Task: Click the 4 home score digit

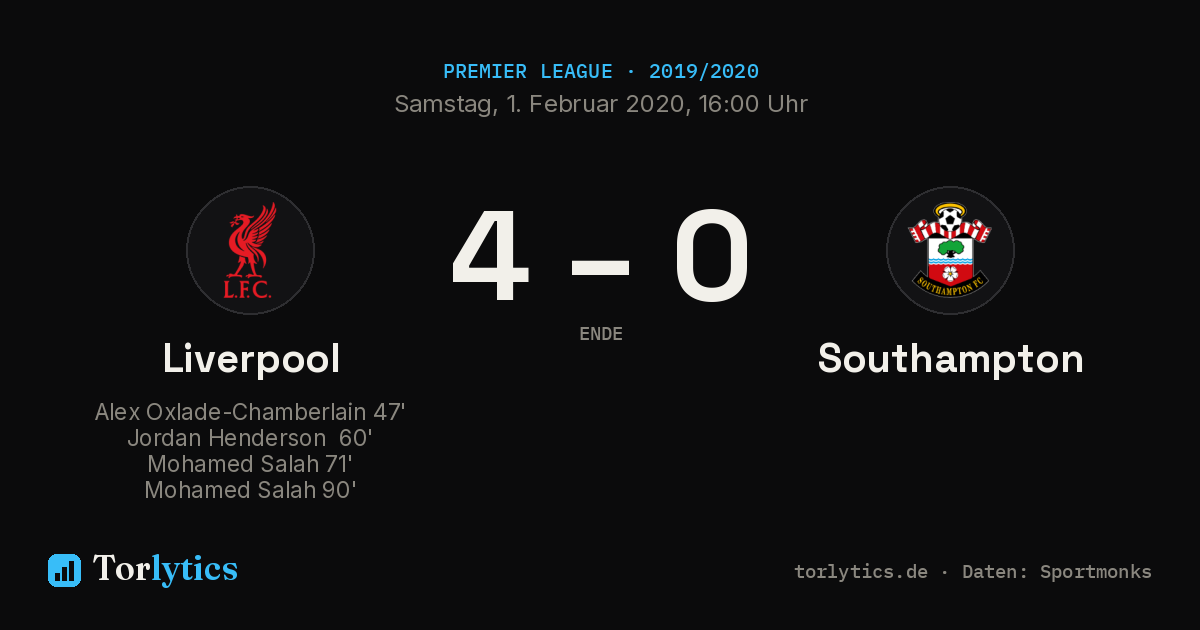Action: [490, 255]
